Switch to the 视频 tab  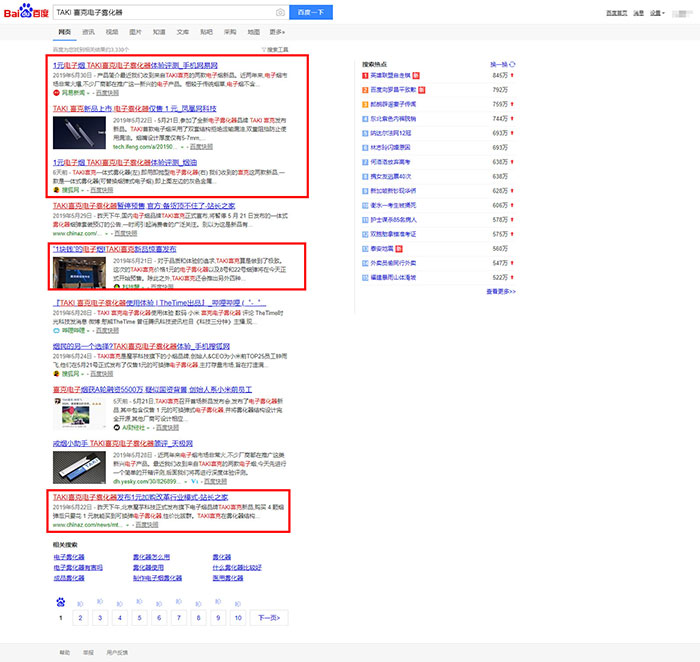click(x=112, y=32)
